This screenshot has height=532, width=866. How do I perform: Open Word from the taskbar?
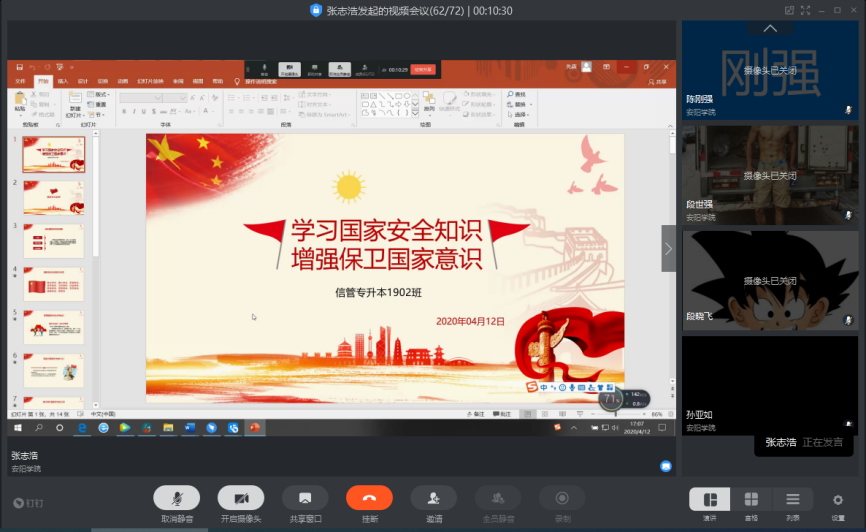(x=189, y=428)
